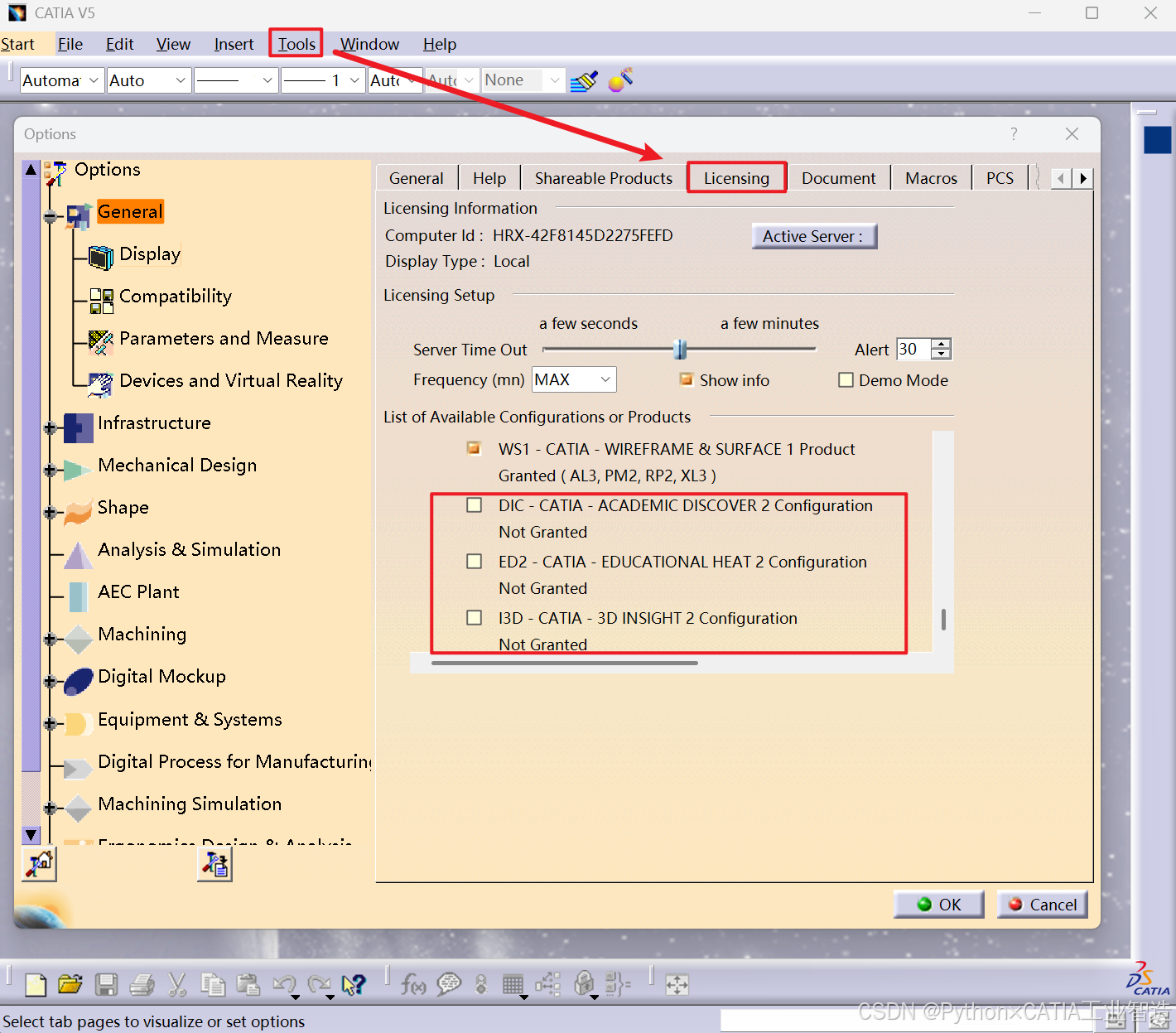Click the Graphic Properties wizard icon
The width and height of the screenshot is (1176, 1033).
(x=620, y=80)
